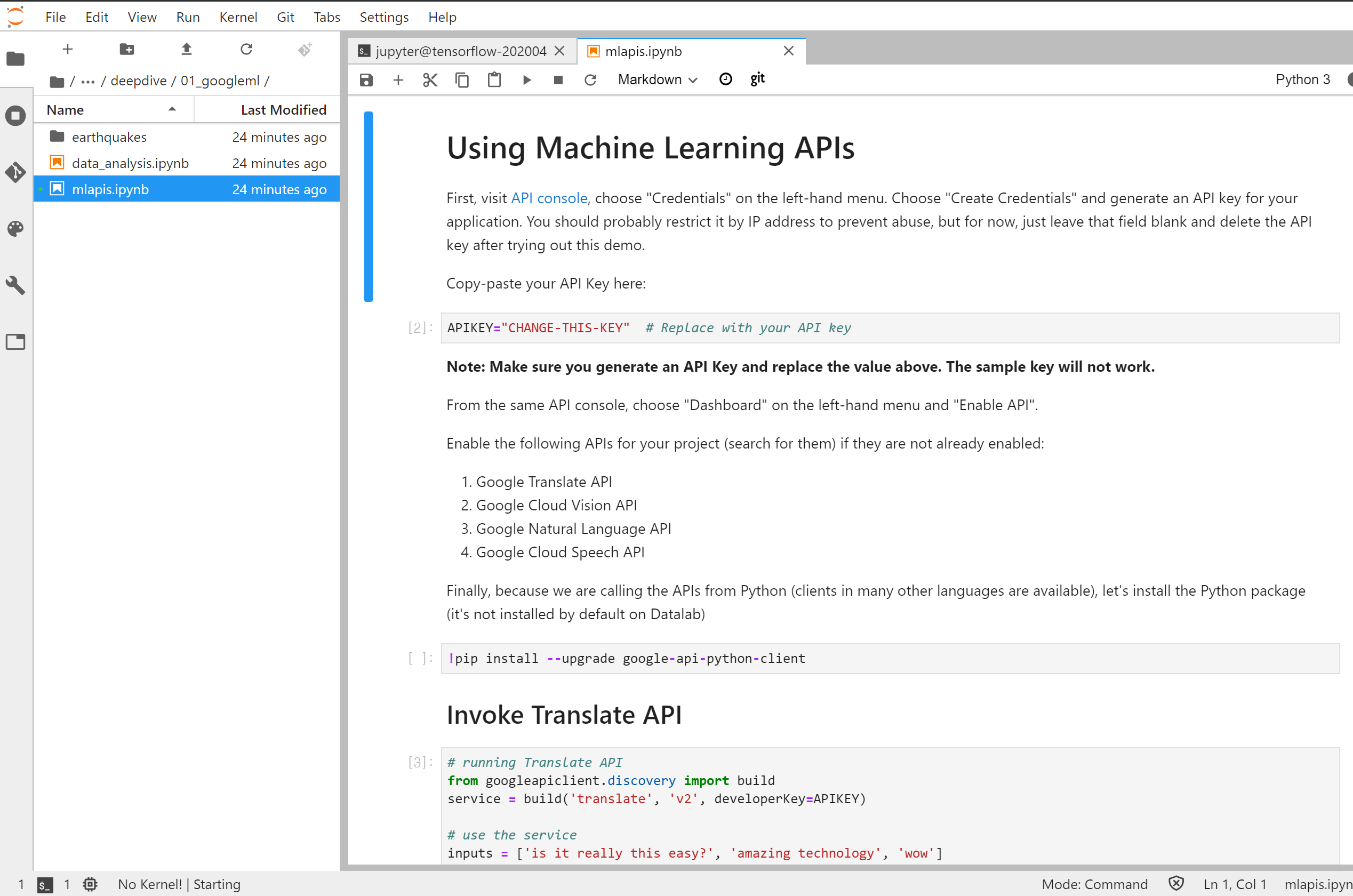Screen dimensions: 1353x896
Task: Open the Commands palette sidebar icon
Action: tap(15, 229)
